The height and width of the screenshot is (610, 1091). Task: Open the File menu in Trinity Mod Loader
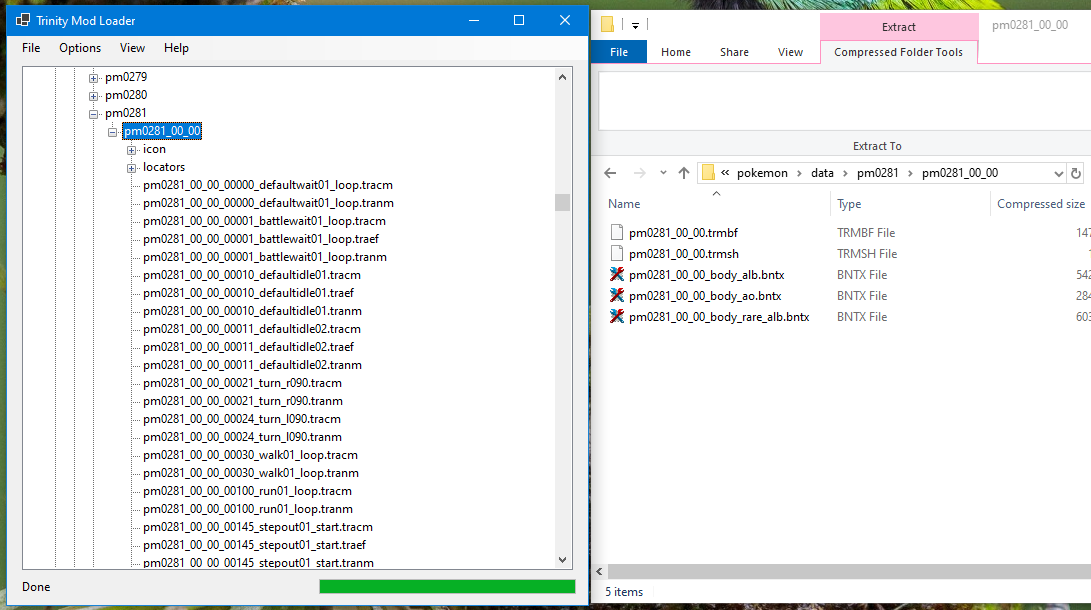coord(31,48)
